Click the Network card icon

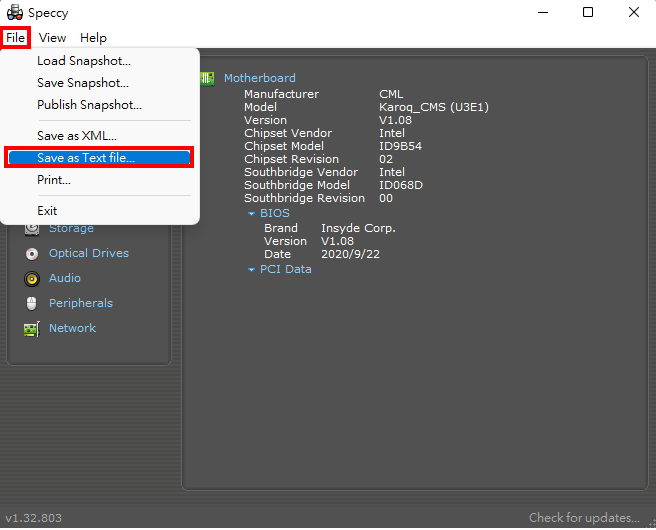(32, 329)
